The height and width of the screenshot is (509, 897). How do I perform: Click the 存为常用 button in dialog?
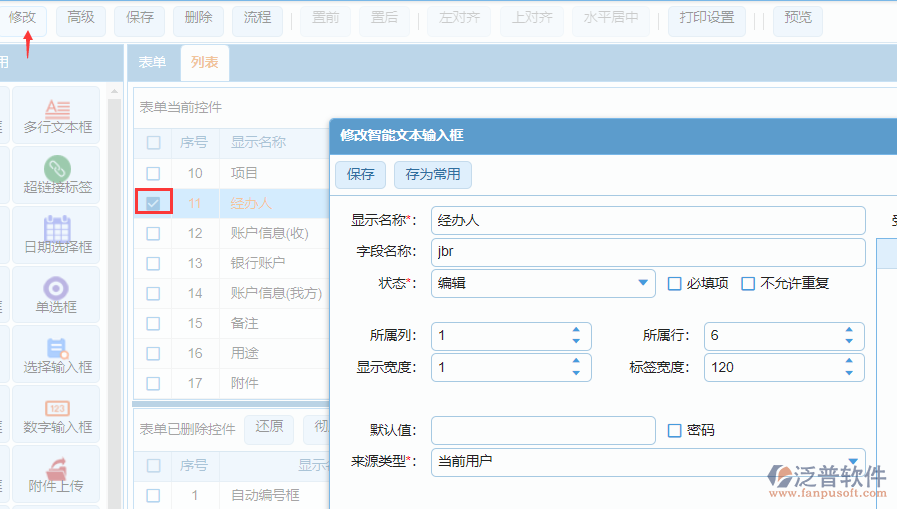tap(433, 174)
